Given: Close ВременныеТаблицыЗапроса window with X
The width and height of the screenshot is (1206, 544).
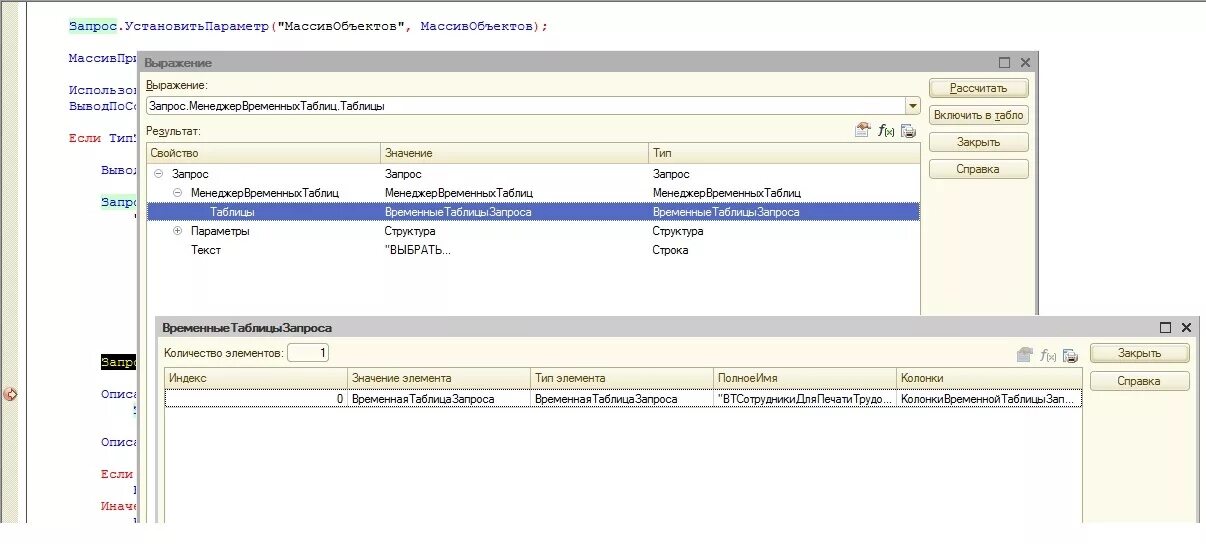Looking at the screenshot, I should (x=1186, y=327).
